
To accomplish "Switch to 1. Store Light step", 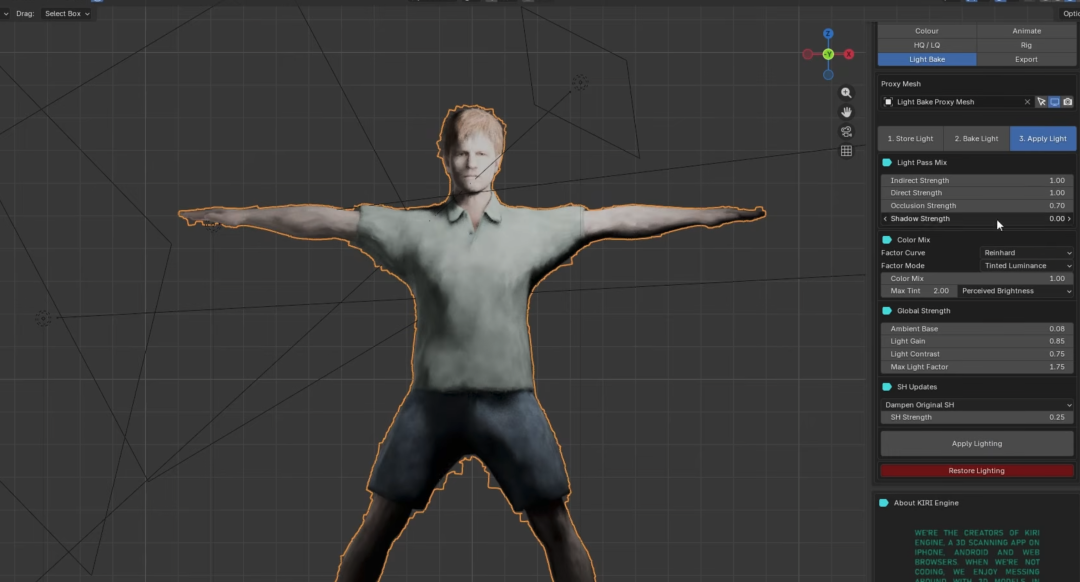I will tap(910, 138).
